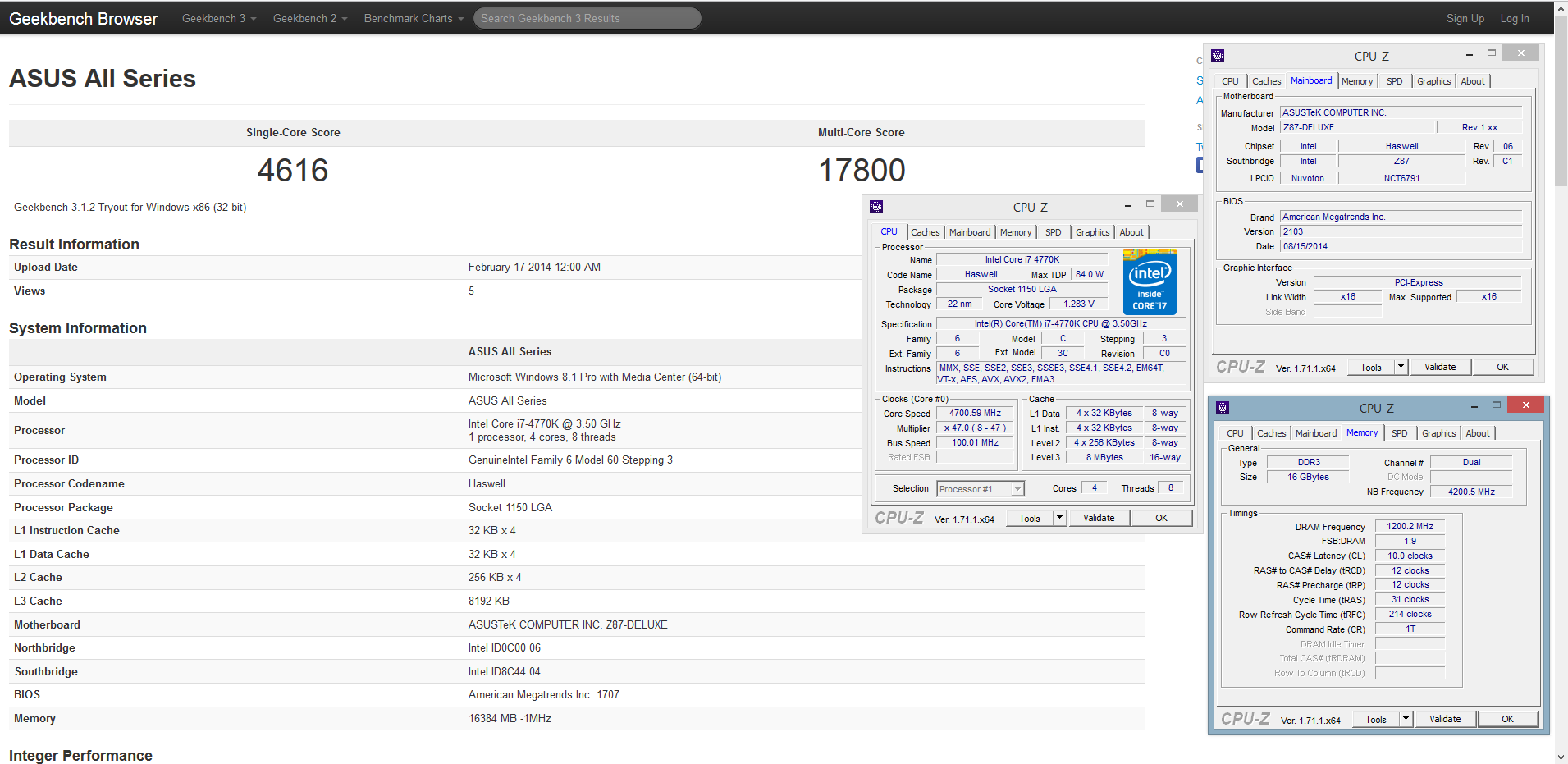
Task: Open the Processor #1 selection combo box
Action: 981,489
